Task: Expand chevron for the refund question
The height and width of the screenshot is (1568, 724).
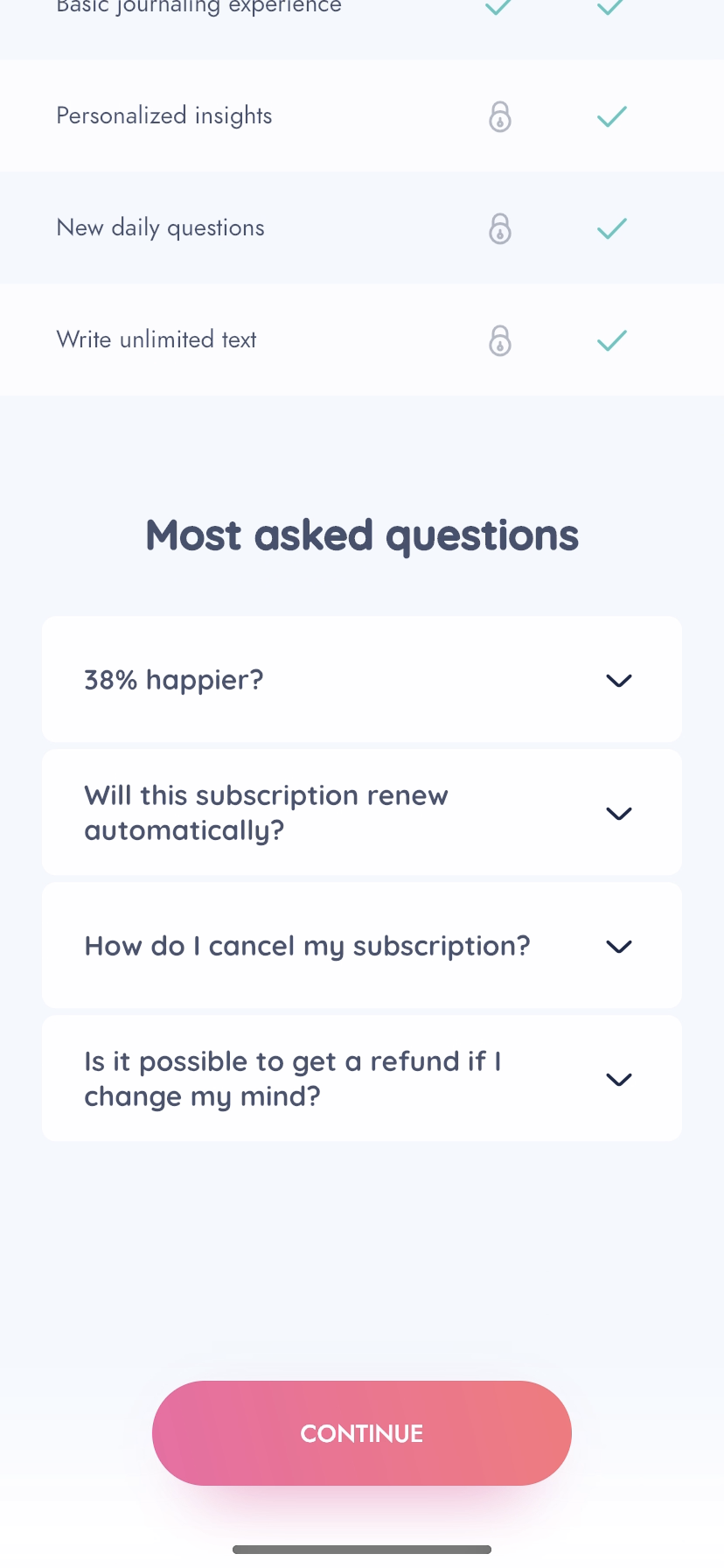Action: coord(619,1080)
